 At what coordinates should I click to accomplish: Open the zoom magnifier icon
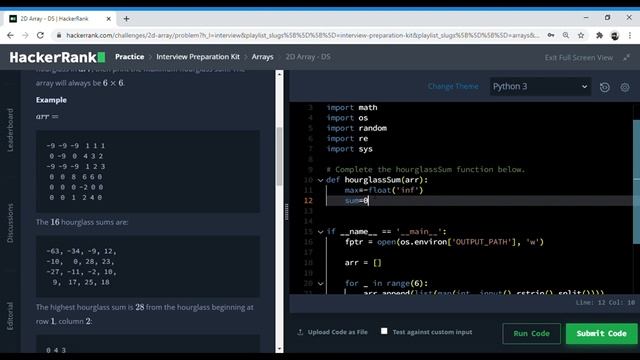point(566,36)
